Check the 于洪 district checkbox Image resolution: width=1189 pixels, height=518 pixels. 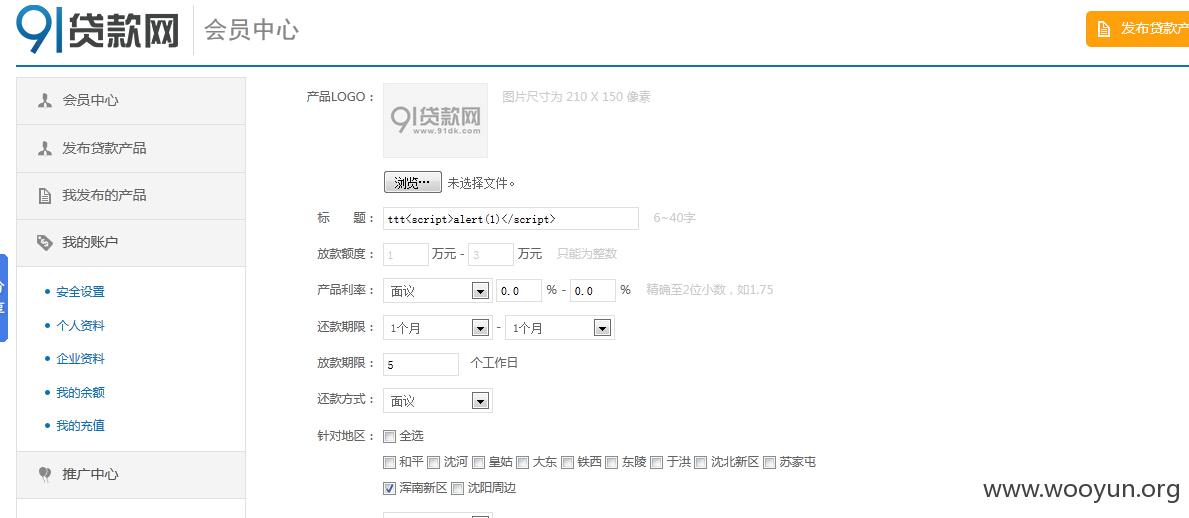tap(657, 463)
